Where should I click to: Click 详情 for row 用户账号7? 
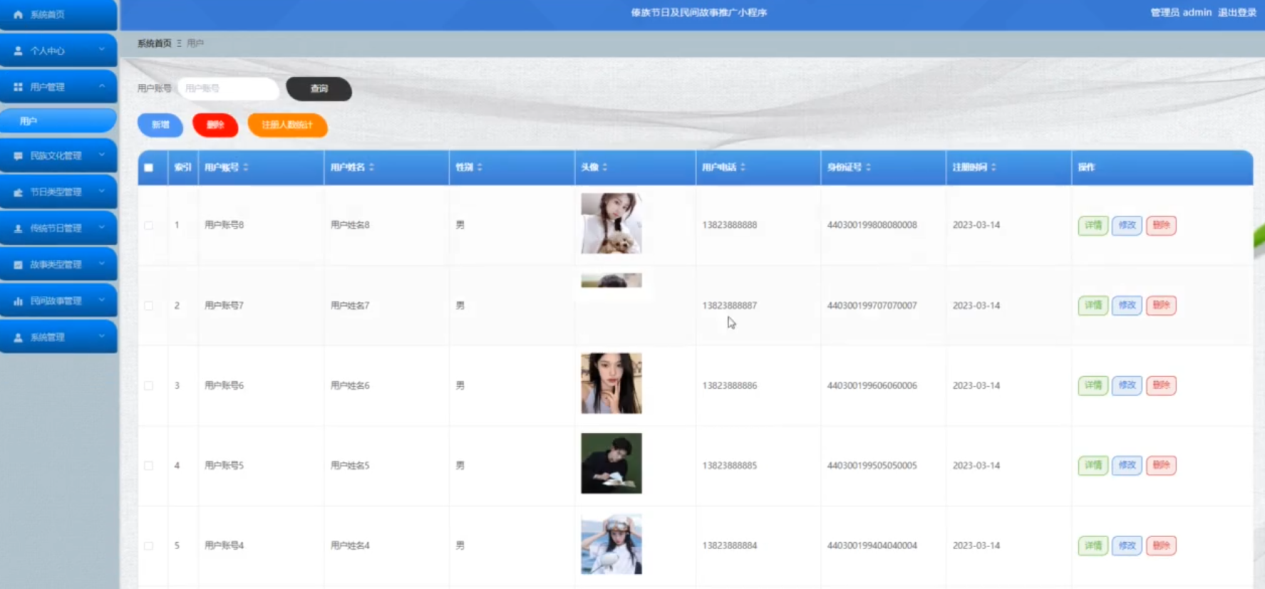click(1092, 305)
